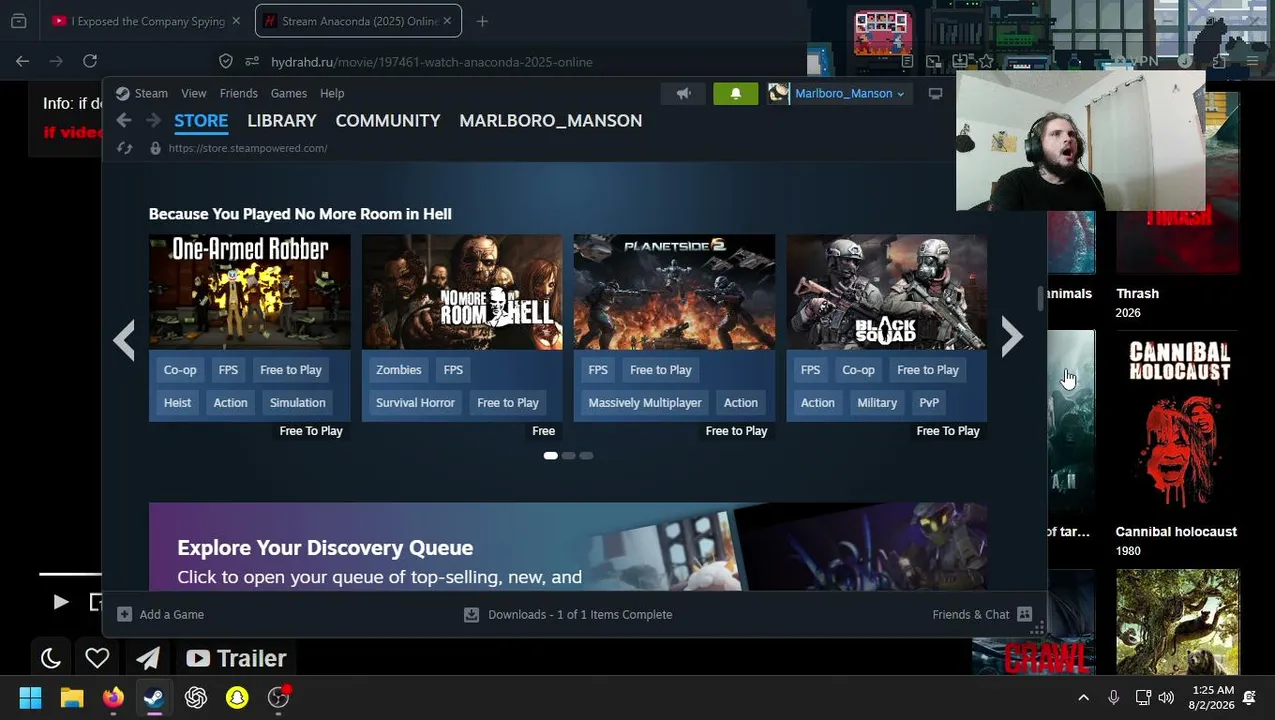The image size is (1275, 720).
Task: Click the heart favorite icon on movie page
Action: click(x=97, y=658)
